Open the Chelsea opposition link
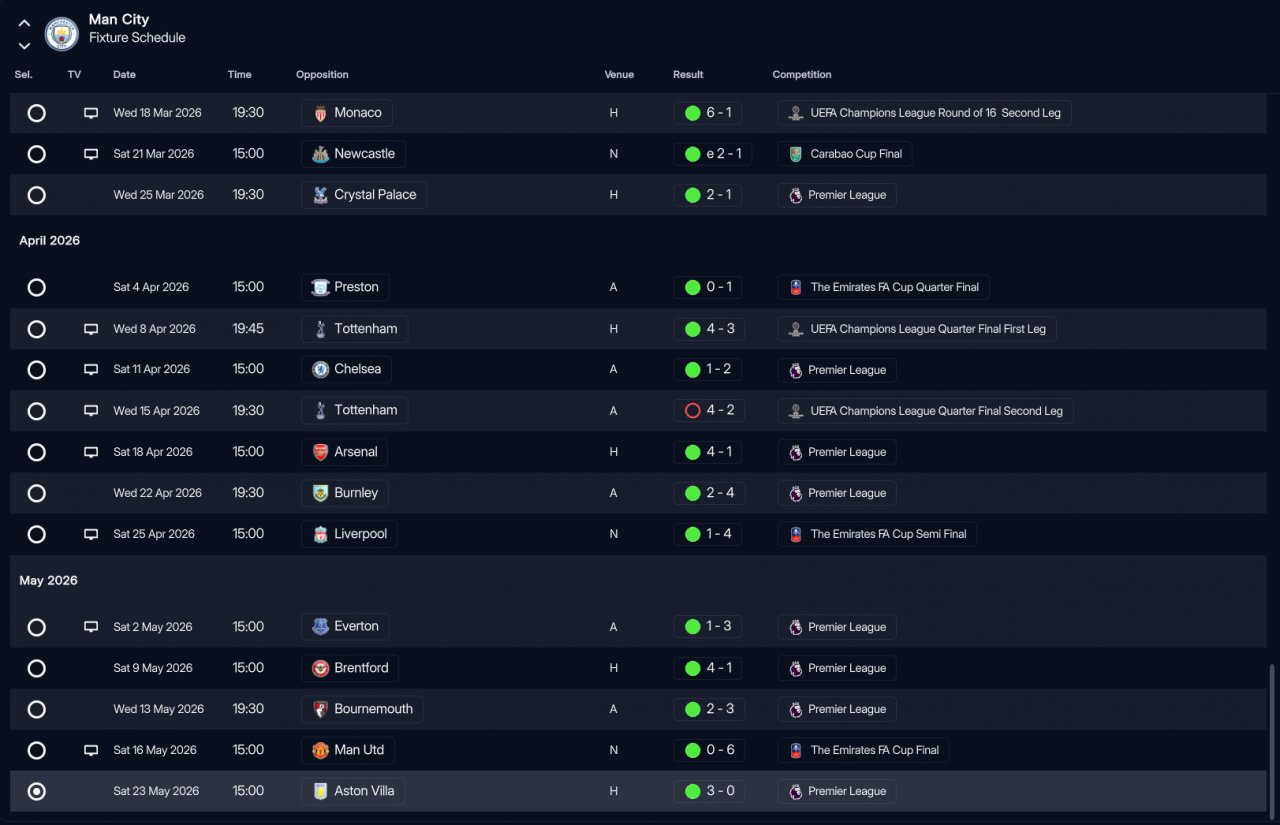 (357, 370)
